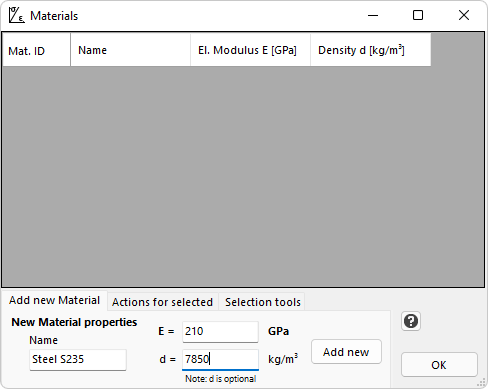
Task: Minimize the Materials window
Action: point(373,15)
